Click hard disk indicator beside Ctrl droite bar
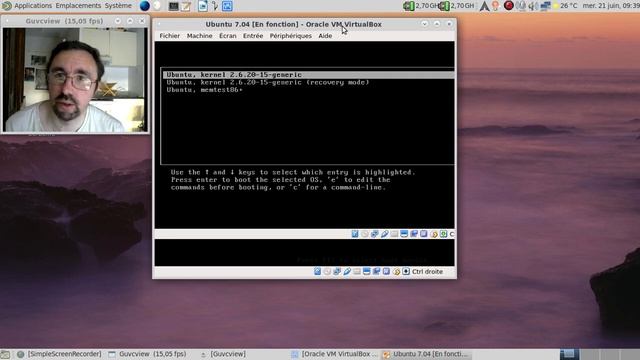Viewport: 640px width, 360px height. pyautogui.click(x=318, y=271)
